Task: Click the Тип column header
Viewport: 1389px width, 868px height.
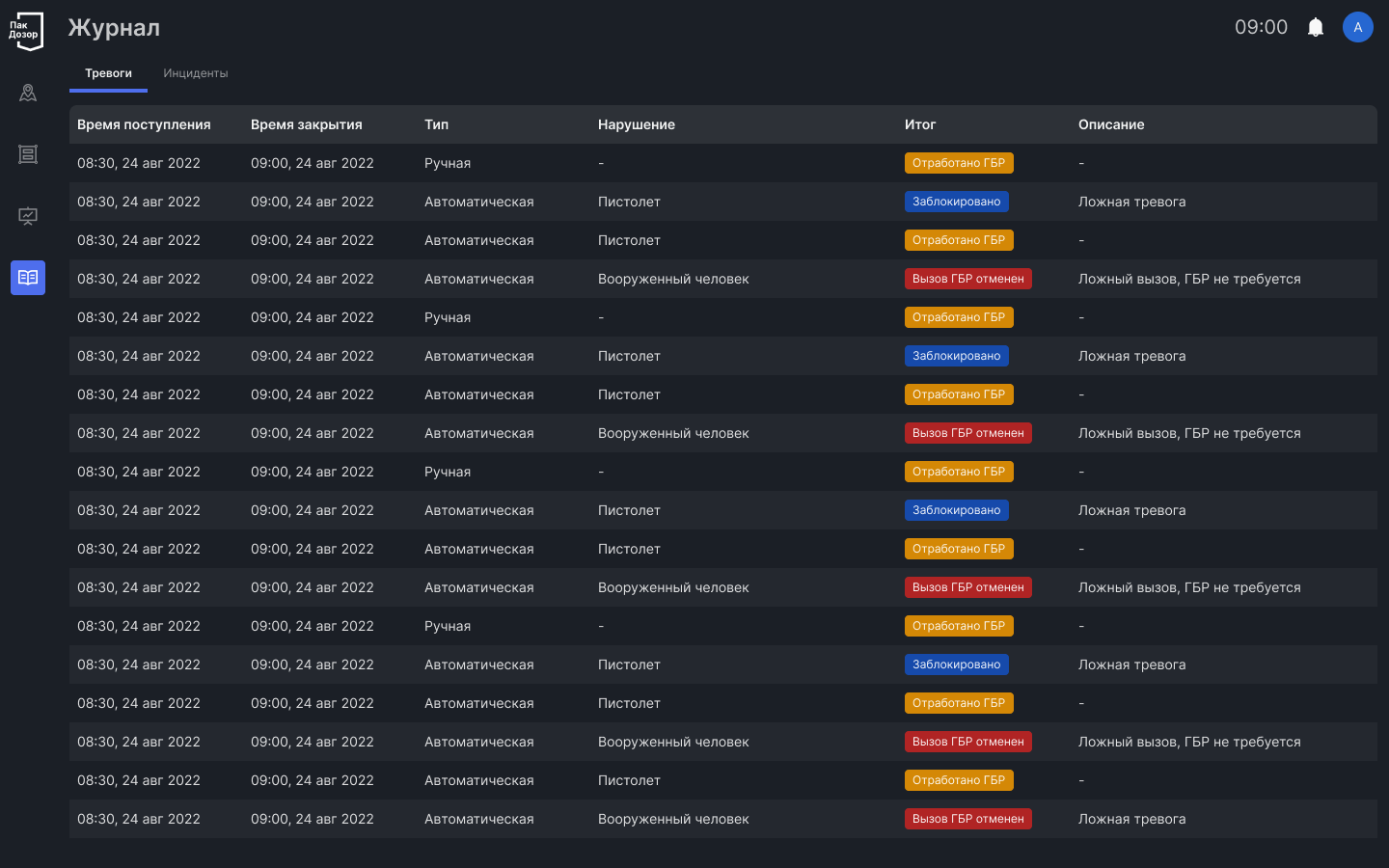Action: click(436, 124)
